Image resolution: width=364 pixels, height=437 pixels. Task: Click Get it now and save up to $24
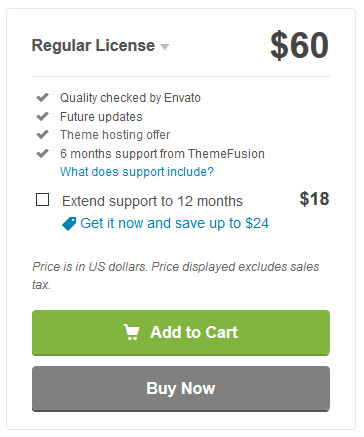coord(174,223)
